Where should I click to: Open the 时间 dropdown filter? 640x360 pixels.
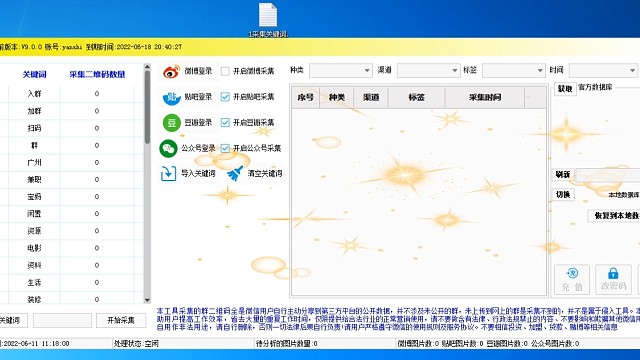[603, 70]
